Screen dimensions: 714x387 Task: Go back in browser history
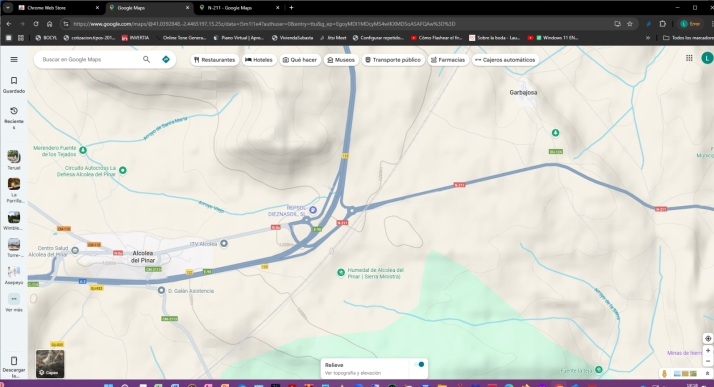(9, 24)
